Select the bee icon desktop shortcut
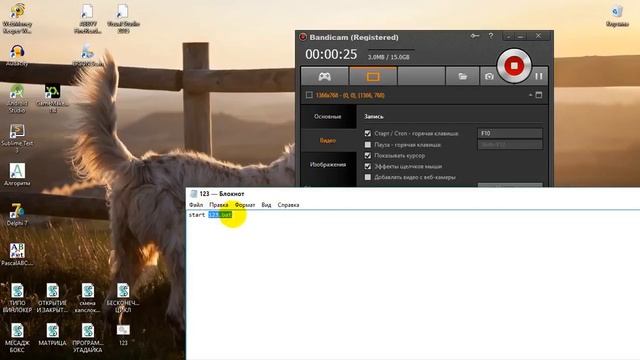 17,18
